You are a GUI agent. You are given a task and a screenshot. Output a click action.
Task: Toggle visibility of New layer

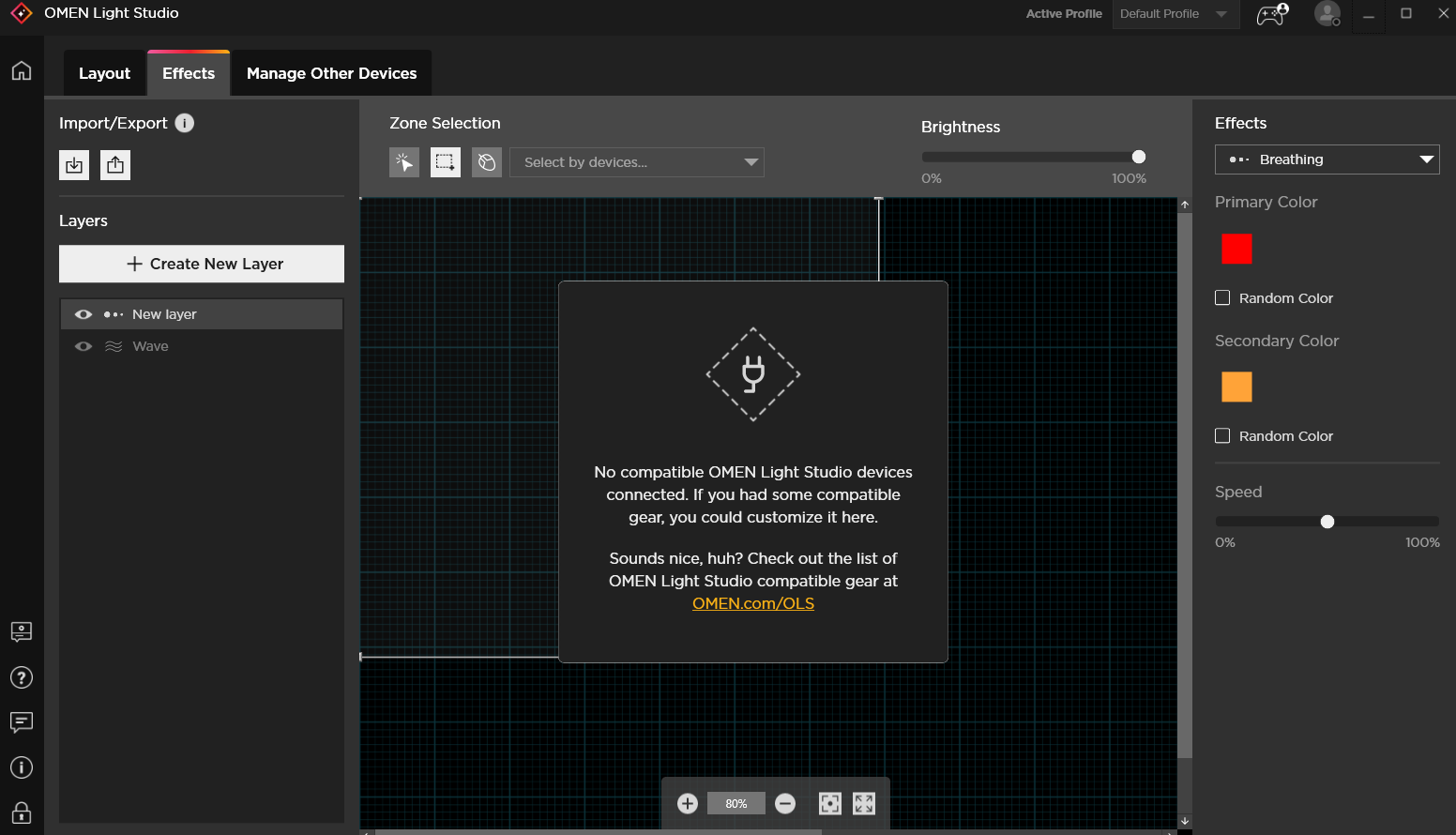(83, 314)
